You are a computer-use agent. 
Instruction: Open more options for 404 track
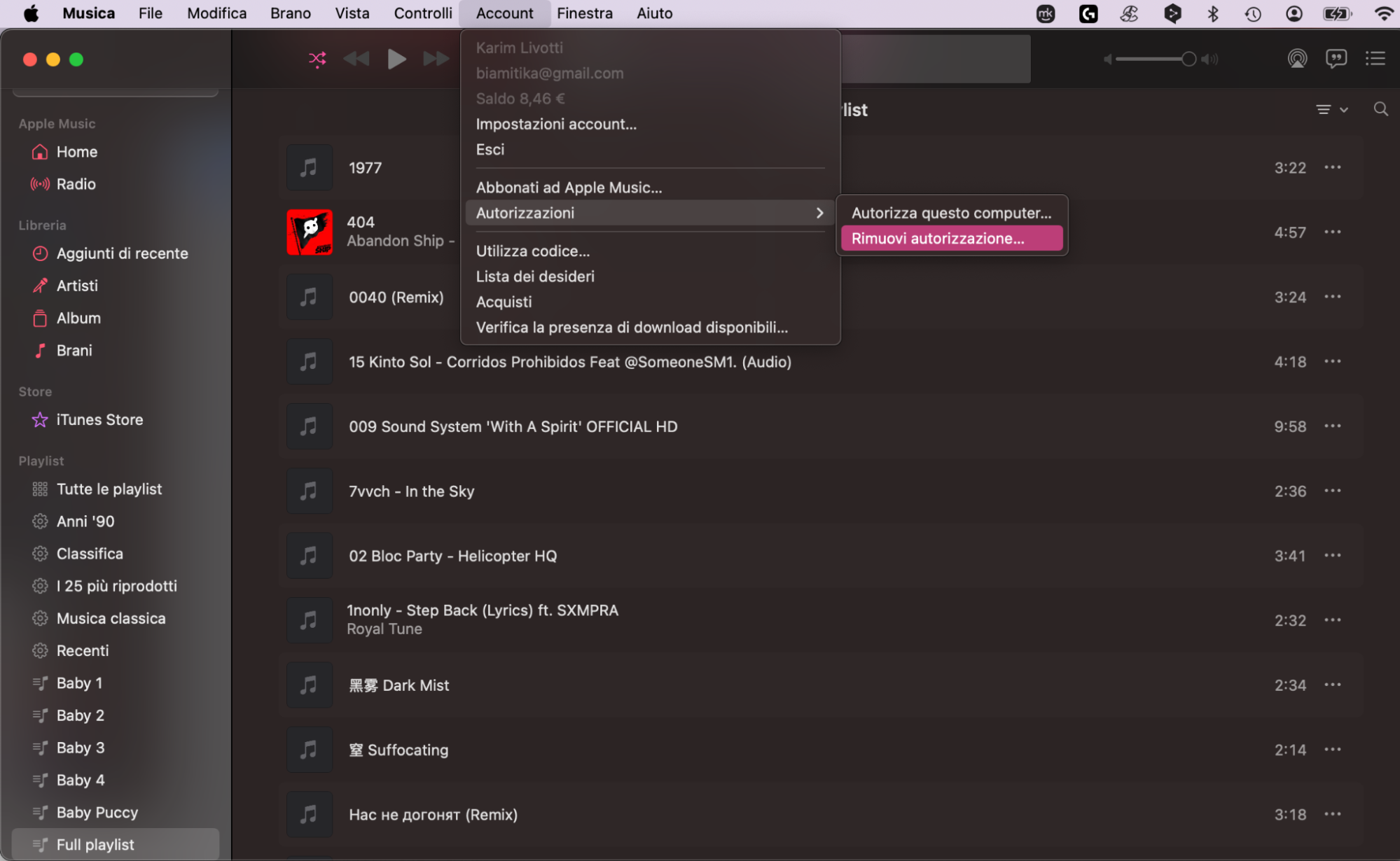(1332, 232)
